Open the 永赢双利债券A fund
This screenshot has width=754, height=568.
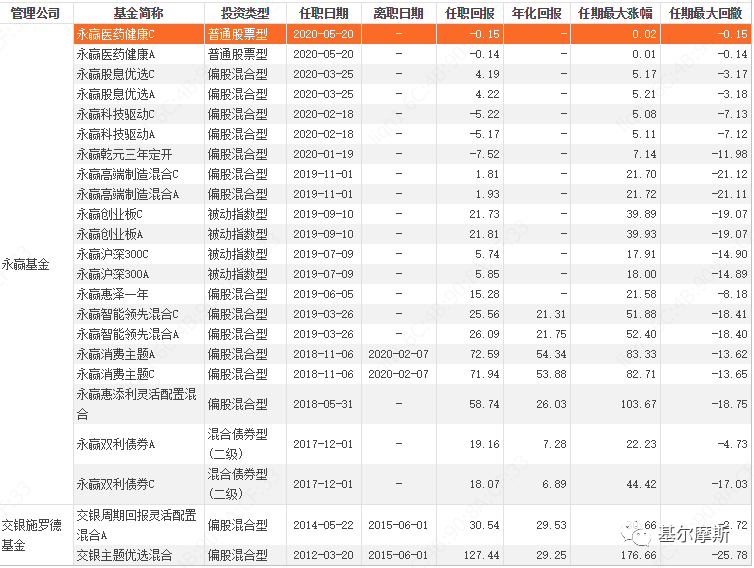pyautogui.click(x=116, y=444)
